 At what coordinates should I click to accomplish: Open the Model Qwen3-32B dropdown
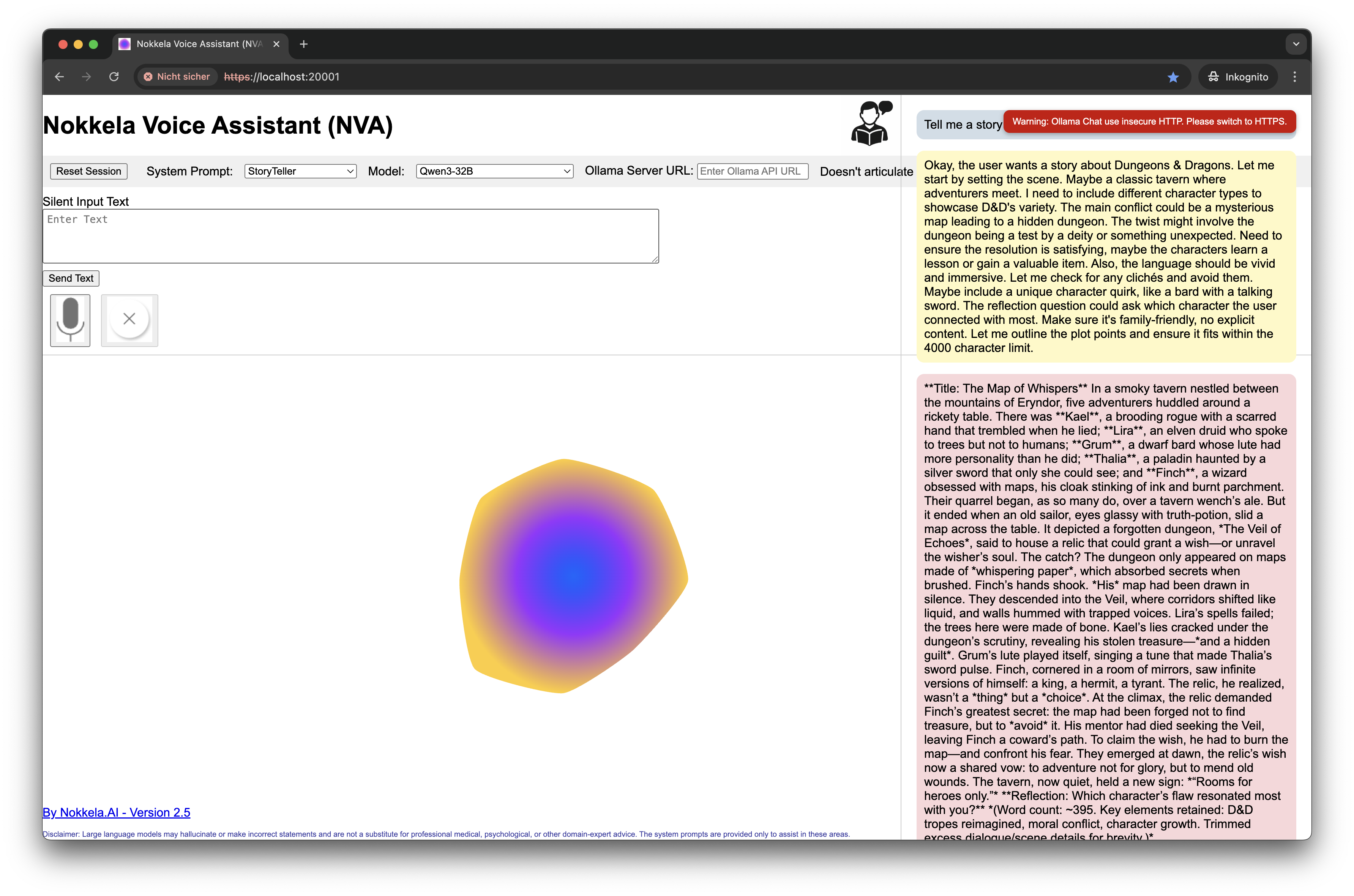[x=494, y=171]
